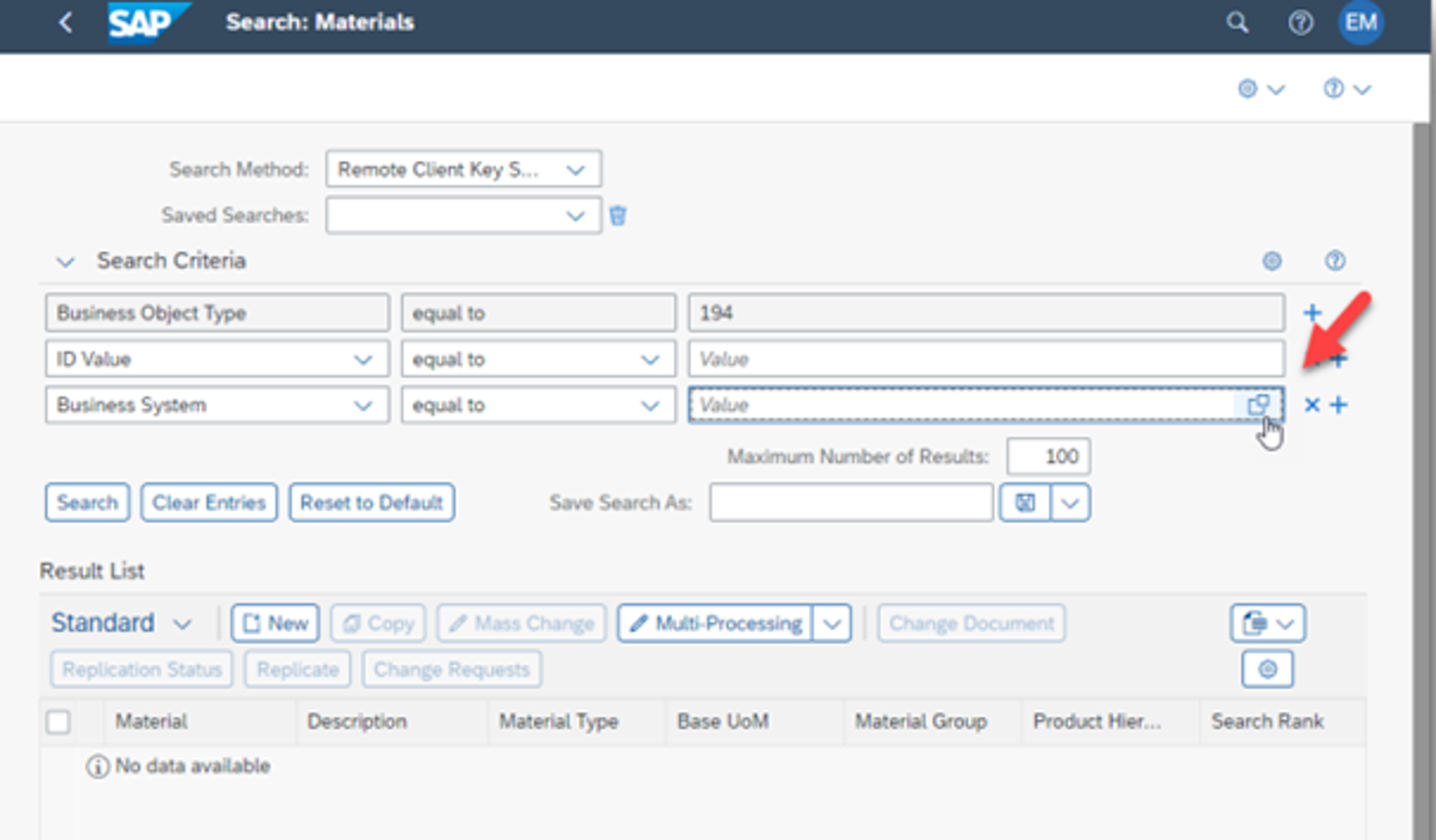Click the Mass Change button
This screenshot has width=1436, height=840.
(522, 623)
